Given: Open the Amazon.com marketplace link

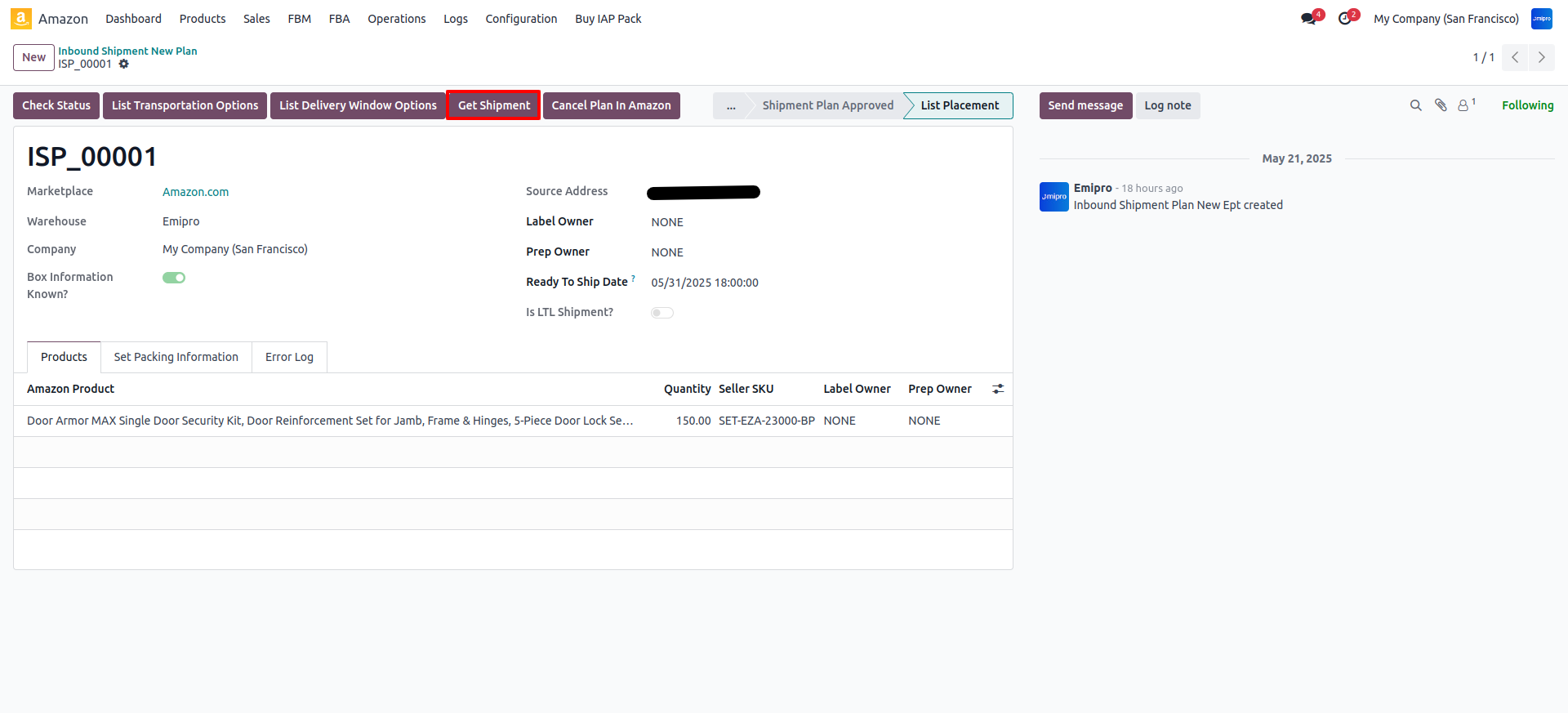Looking at the screenshot, I should pos(195,192).
